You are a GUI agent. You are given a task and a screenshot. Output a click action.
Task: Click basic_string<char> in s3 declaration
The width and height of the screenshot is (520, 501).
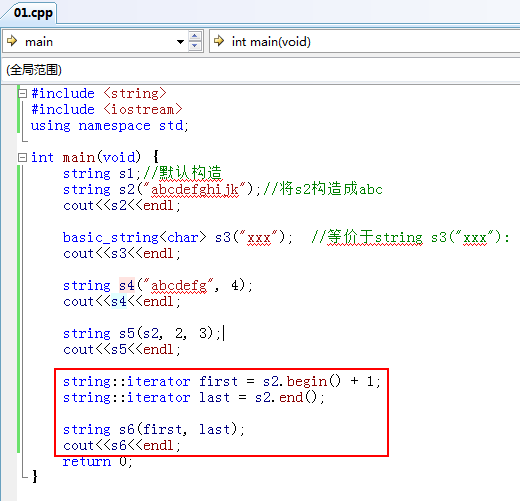[135, 237]
